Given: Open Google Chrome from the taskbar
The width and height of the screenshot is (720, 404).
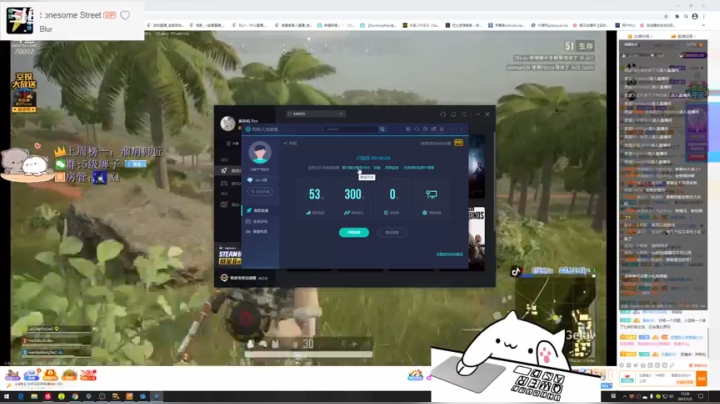Looking at the screenshot, I should [75, 396].
